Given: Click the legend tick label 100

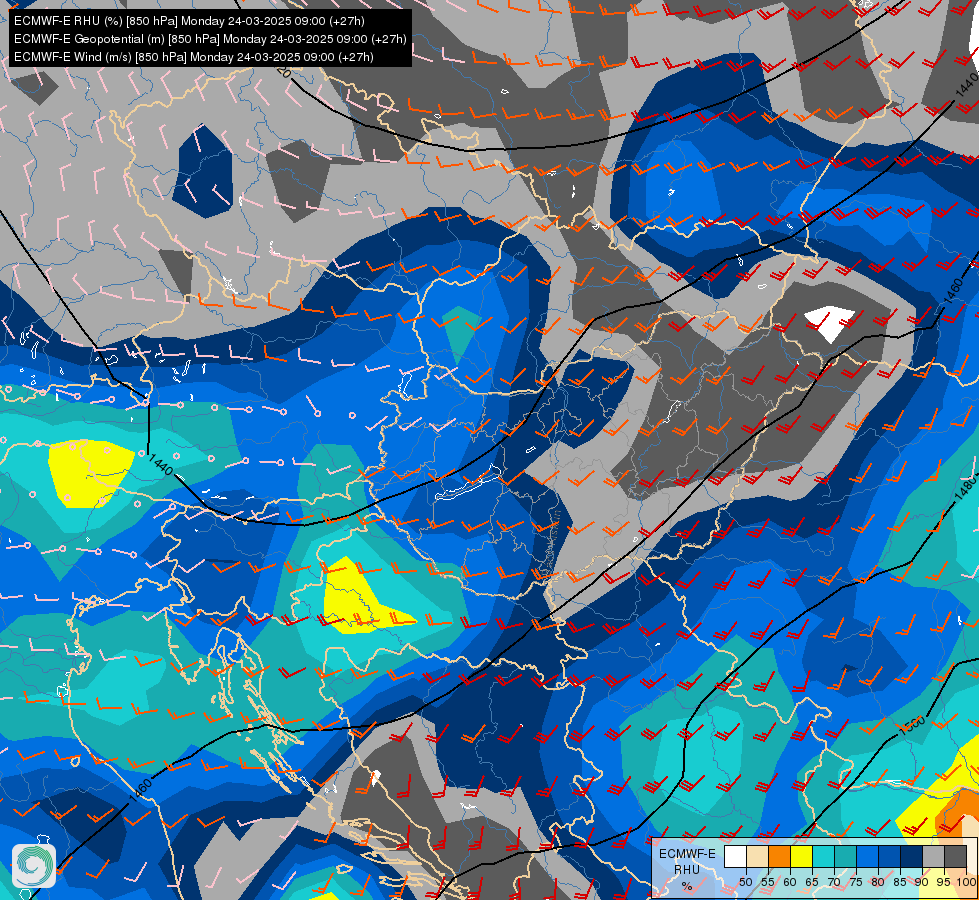Looking at the screenshot, I should tap(967, 882).
